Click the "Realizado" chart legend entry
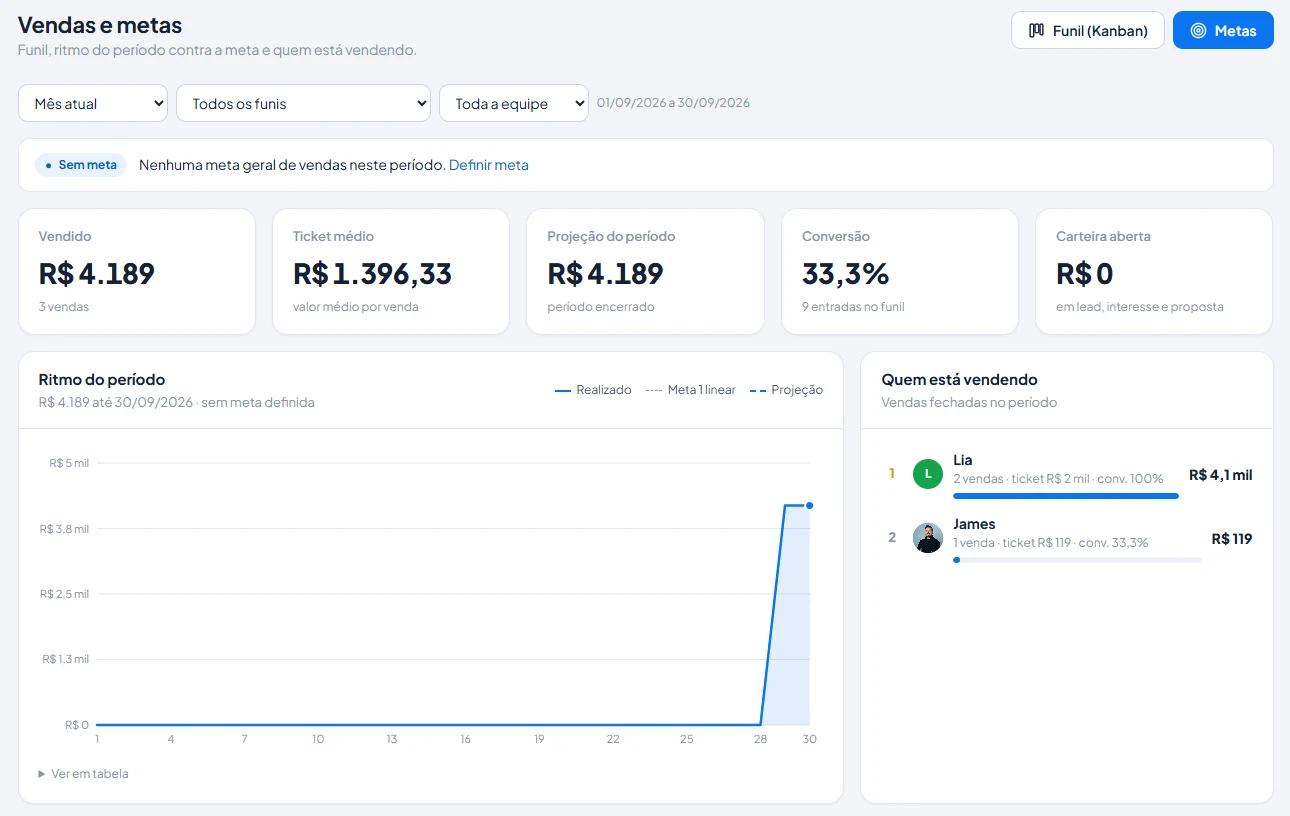Image resolution: width=1290 pixels, height=816 pixels. tap(593, 390)
